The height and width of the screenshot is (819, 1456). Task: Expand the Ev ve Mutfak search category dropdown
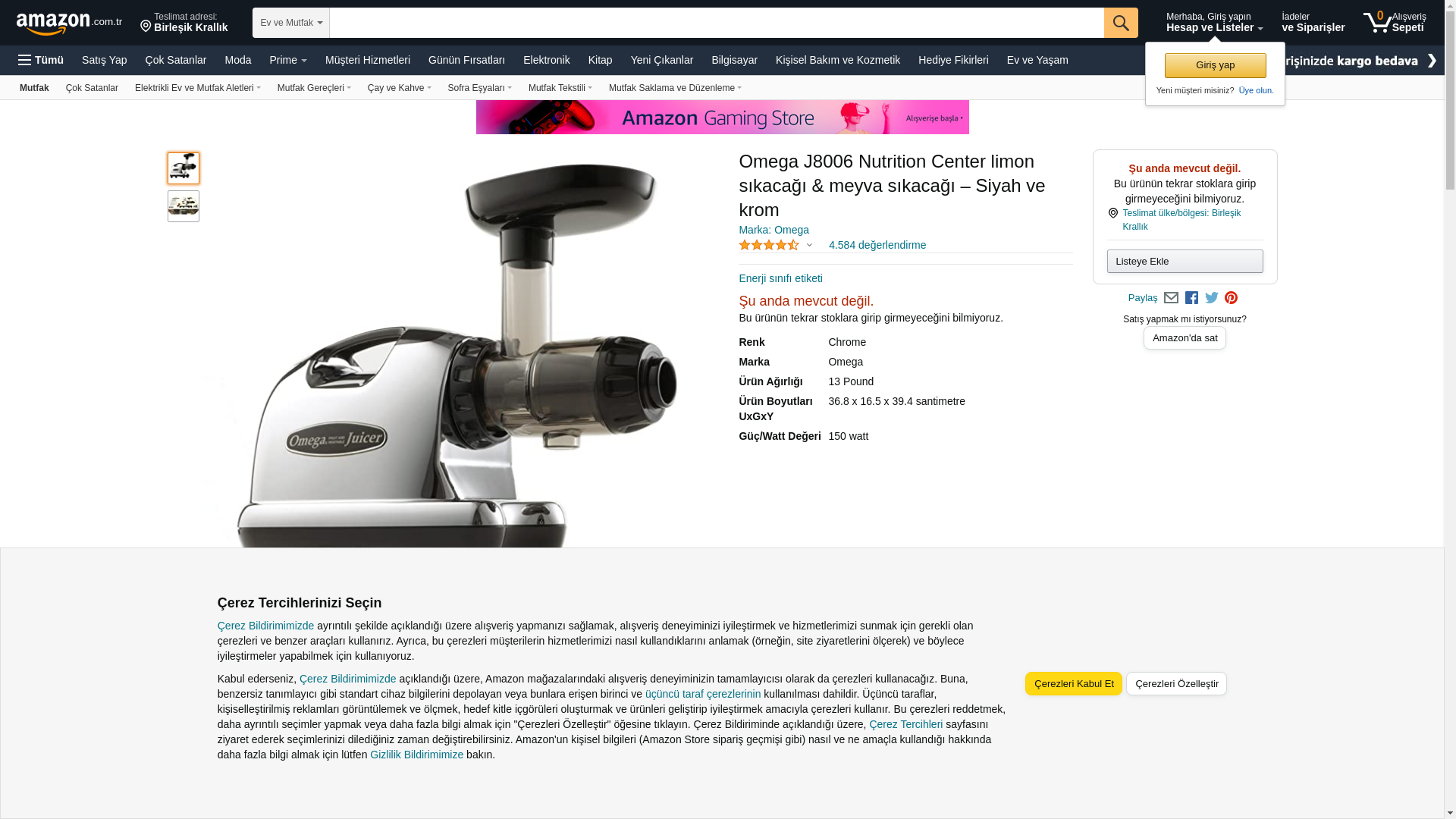pyautogui.click(x=291, y=23)
